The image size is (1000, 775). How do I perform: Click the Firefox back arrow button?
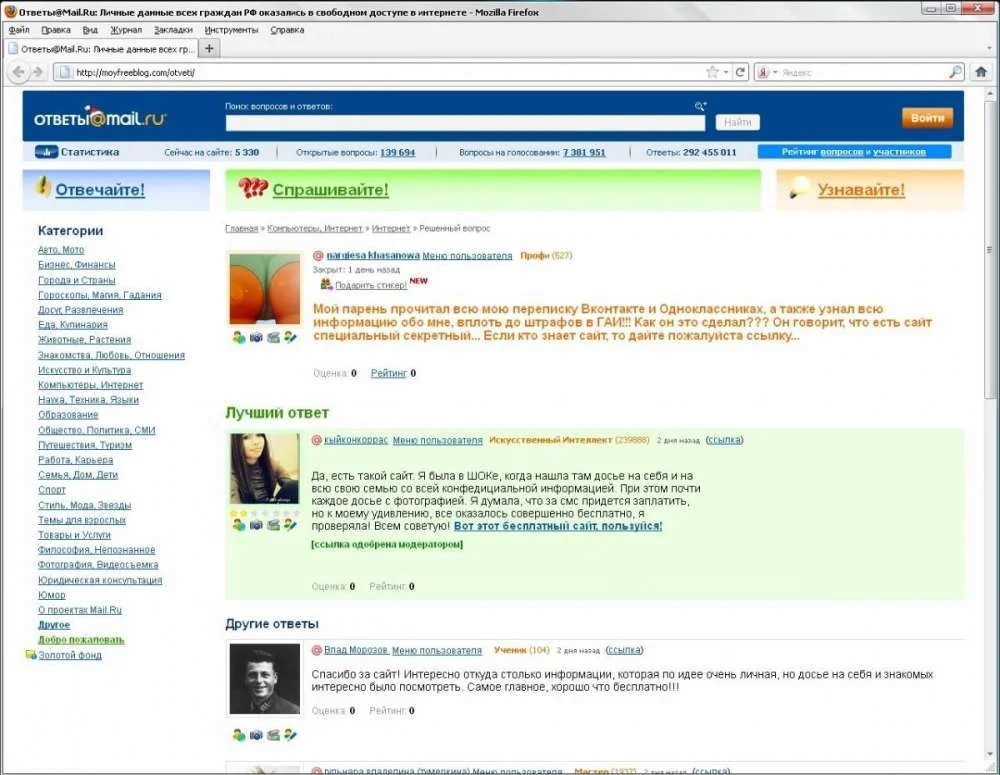[18, 72]
